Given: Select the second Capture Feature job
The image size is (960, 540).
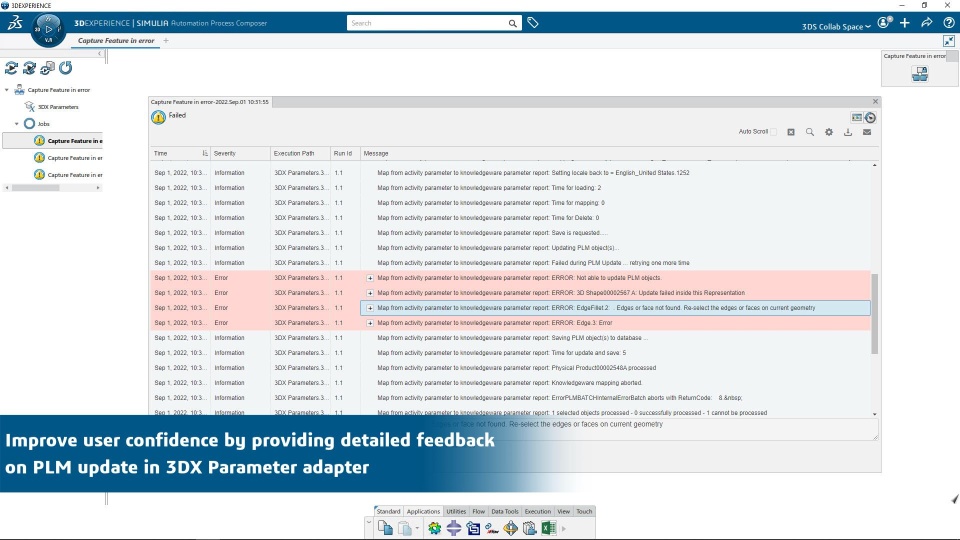Looking at the screenshot, I should 69,158.
